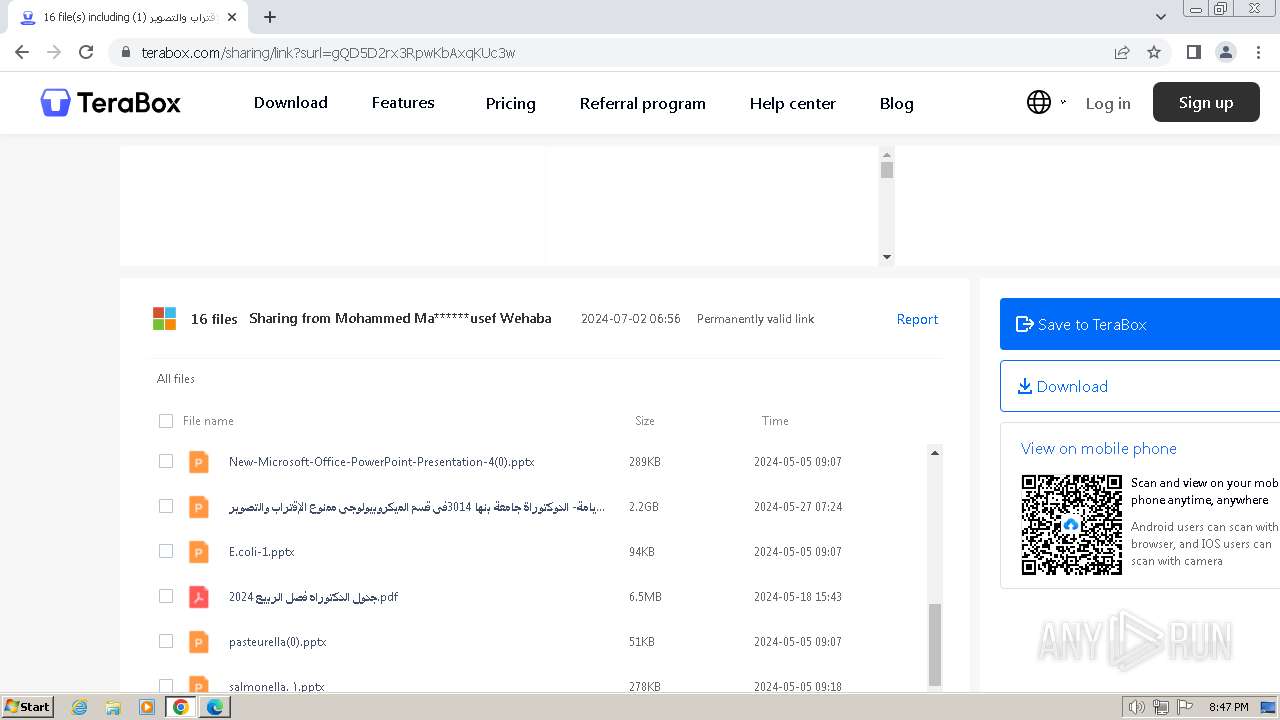Screen dimensions: 1280x720
Task: Expand the tab search chevron
Action: (x=1161, y=17)
